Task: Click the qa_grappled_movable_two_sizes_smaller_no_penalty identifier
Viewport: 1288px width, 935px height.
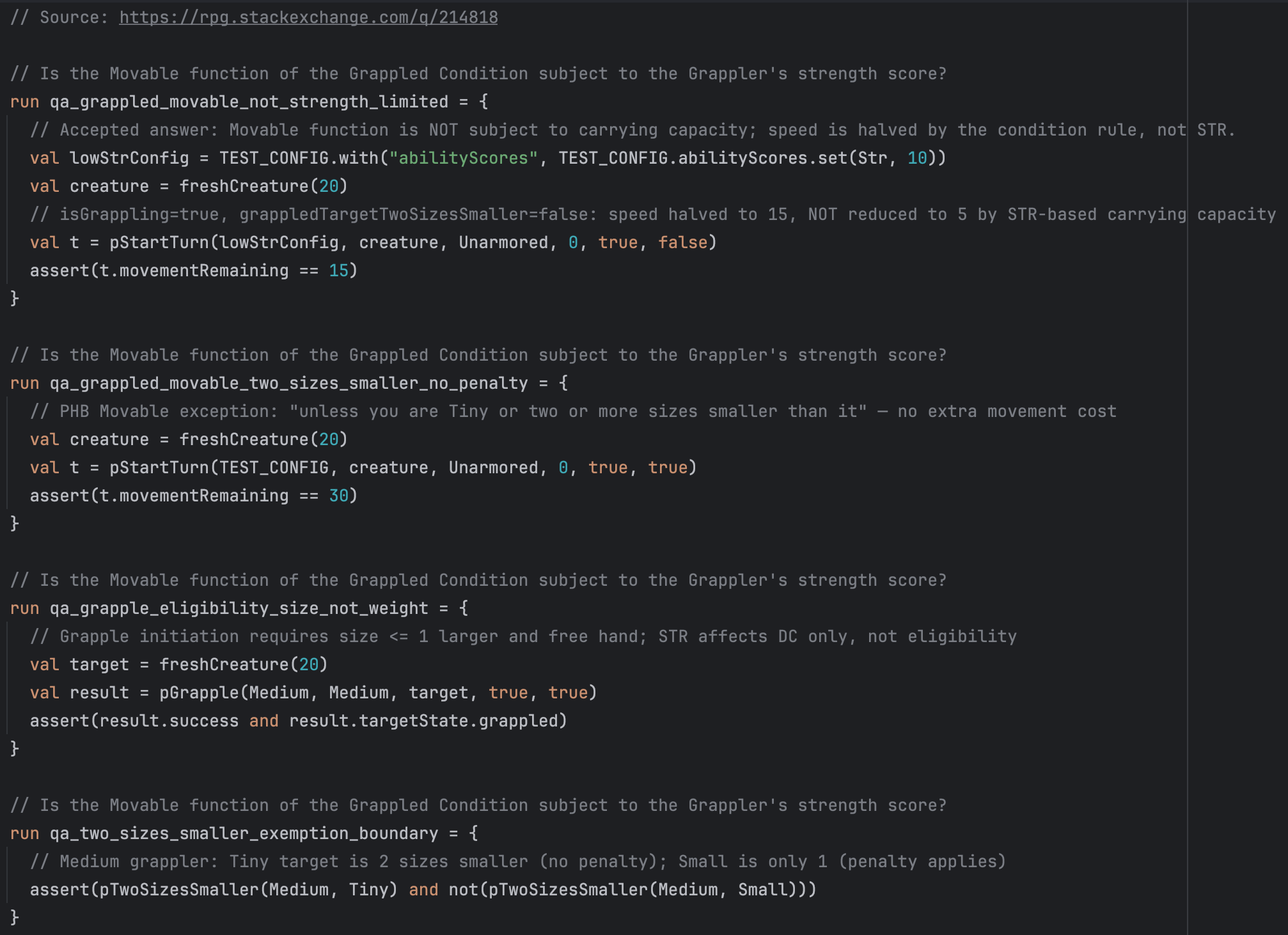Action: pyautogui.click(x=289, y=382)
